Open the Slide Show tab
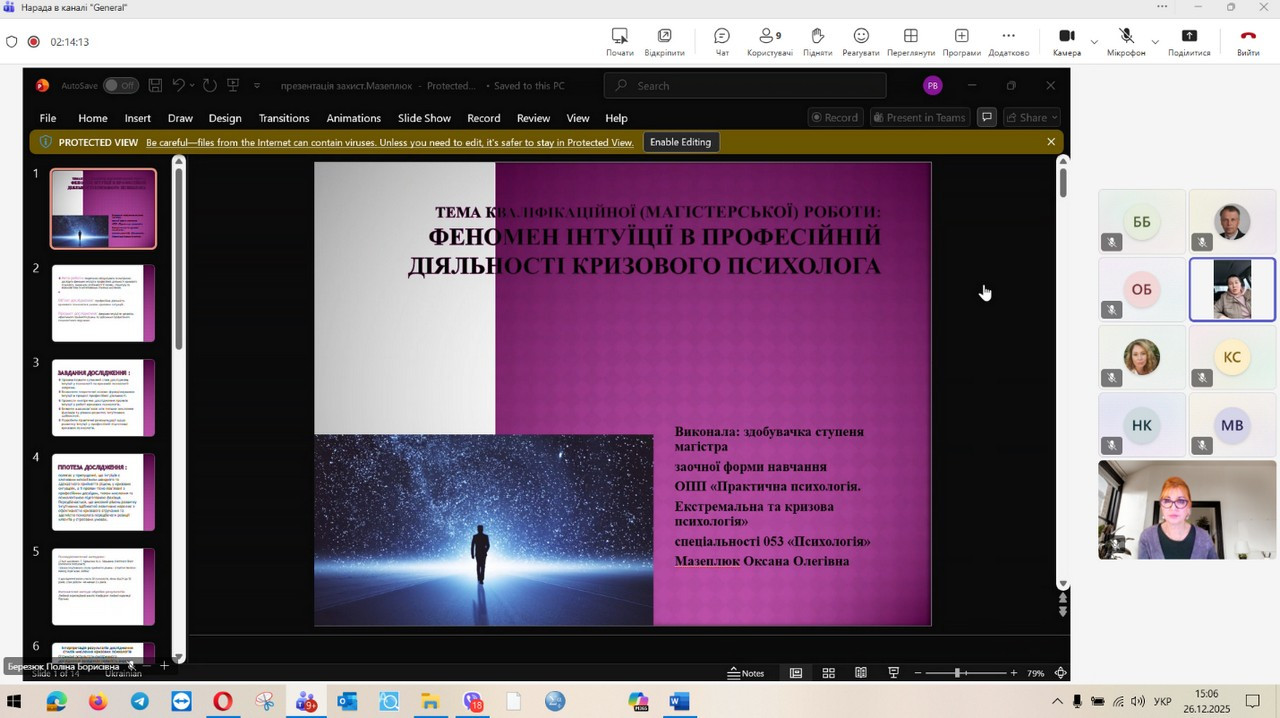 424,118
